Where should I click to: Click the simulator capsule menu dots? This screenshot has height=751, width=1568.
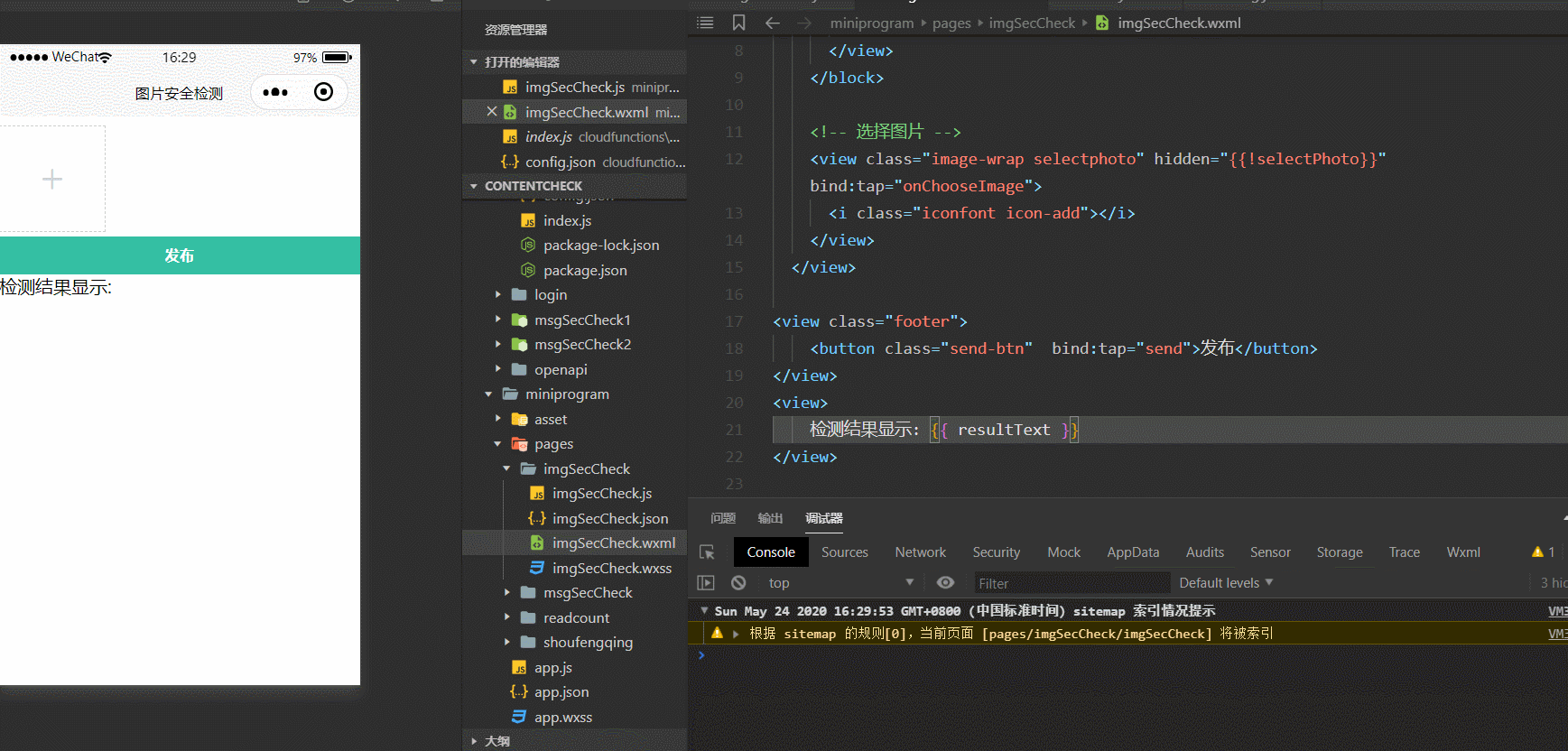coord(275,92)
